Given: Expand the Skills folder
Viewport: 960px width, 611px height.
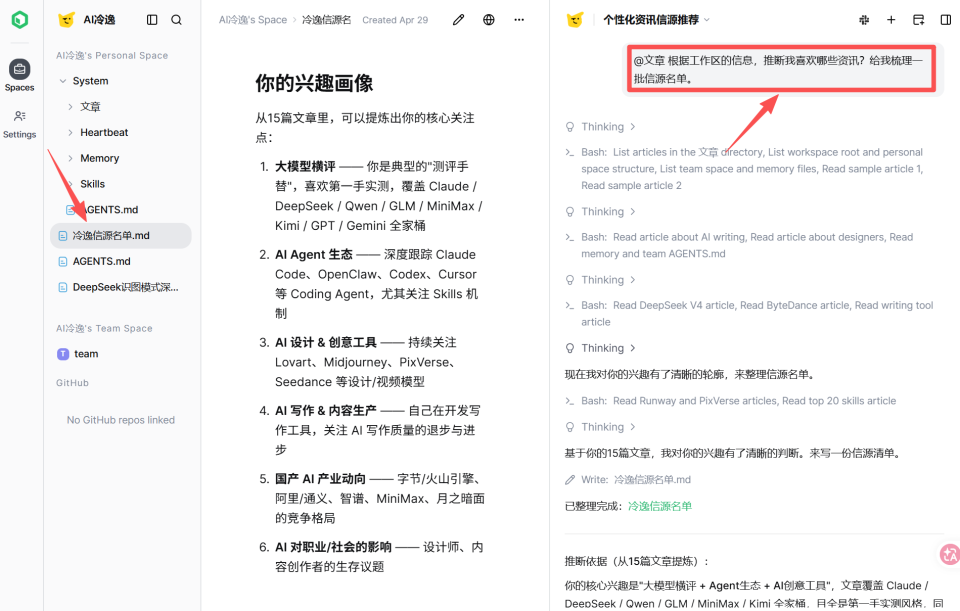Looking at the screenshot, I should [x=70, y=184].
